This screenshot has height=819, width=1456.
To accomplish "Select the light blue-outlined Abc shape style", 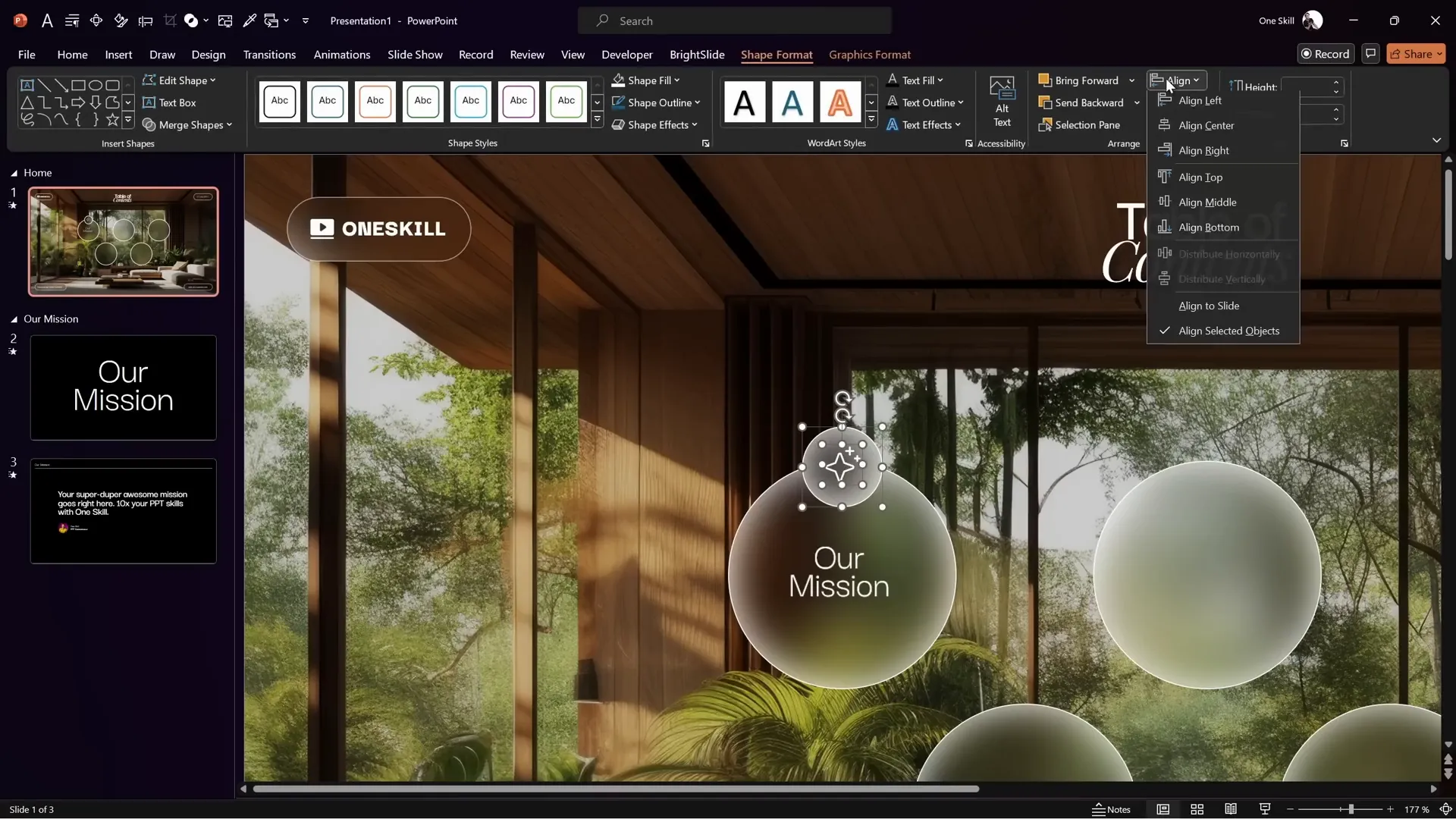I will (x=471, y=101).
